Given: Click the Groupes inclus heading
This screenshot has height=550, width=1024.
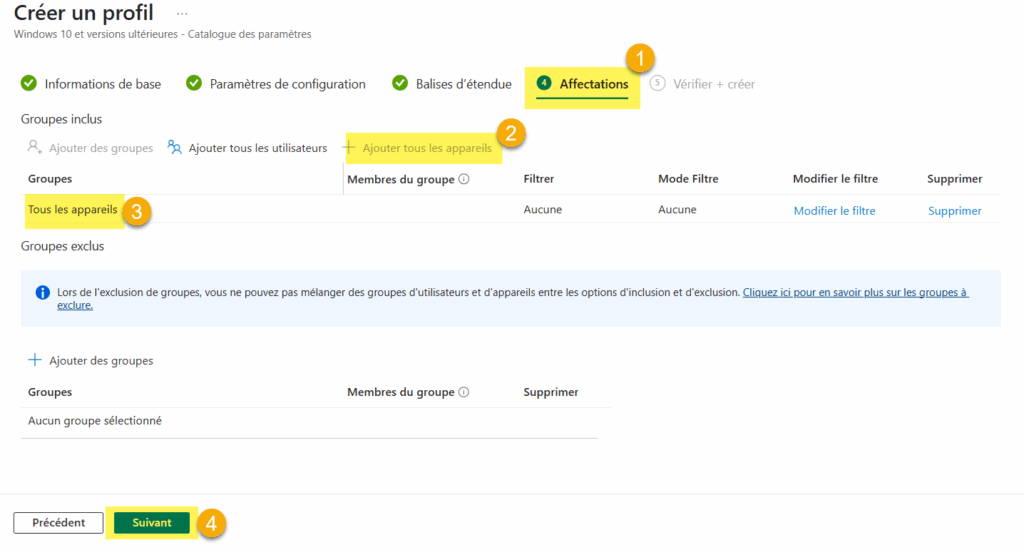Looking at the screenshot, I should [61, 119].
